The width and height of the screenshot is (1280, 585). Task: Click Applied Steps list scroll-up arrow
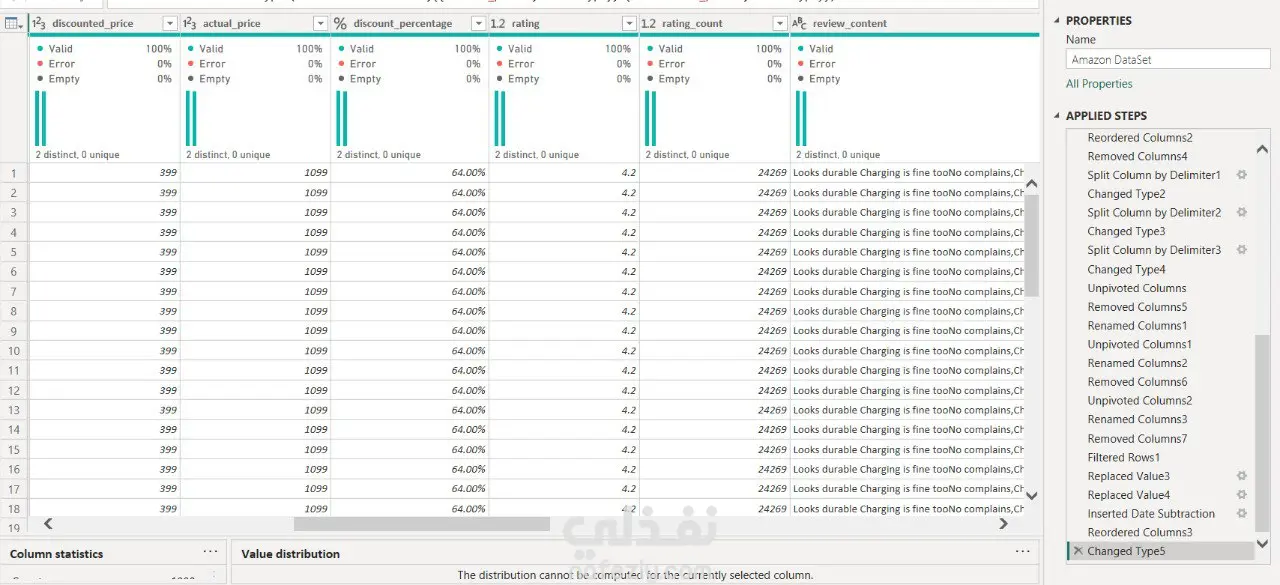[1262, 150]
